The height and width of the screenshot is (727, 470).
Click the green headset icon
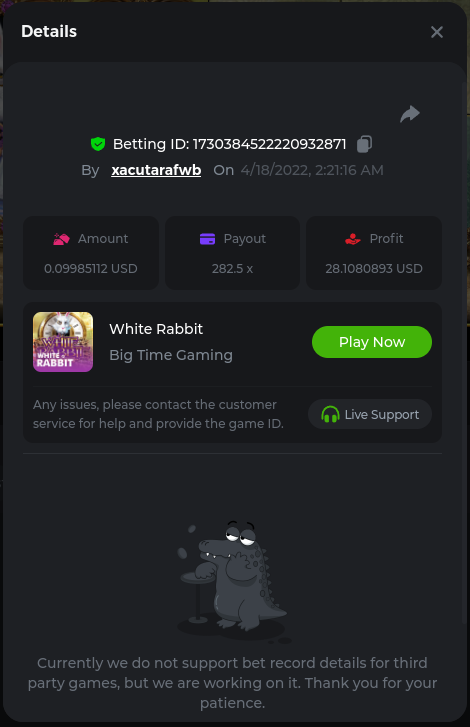click(x=330, y=414)
